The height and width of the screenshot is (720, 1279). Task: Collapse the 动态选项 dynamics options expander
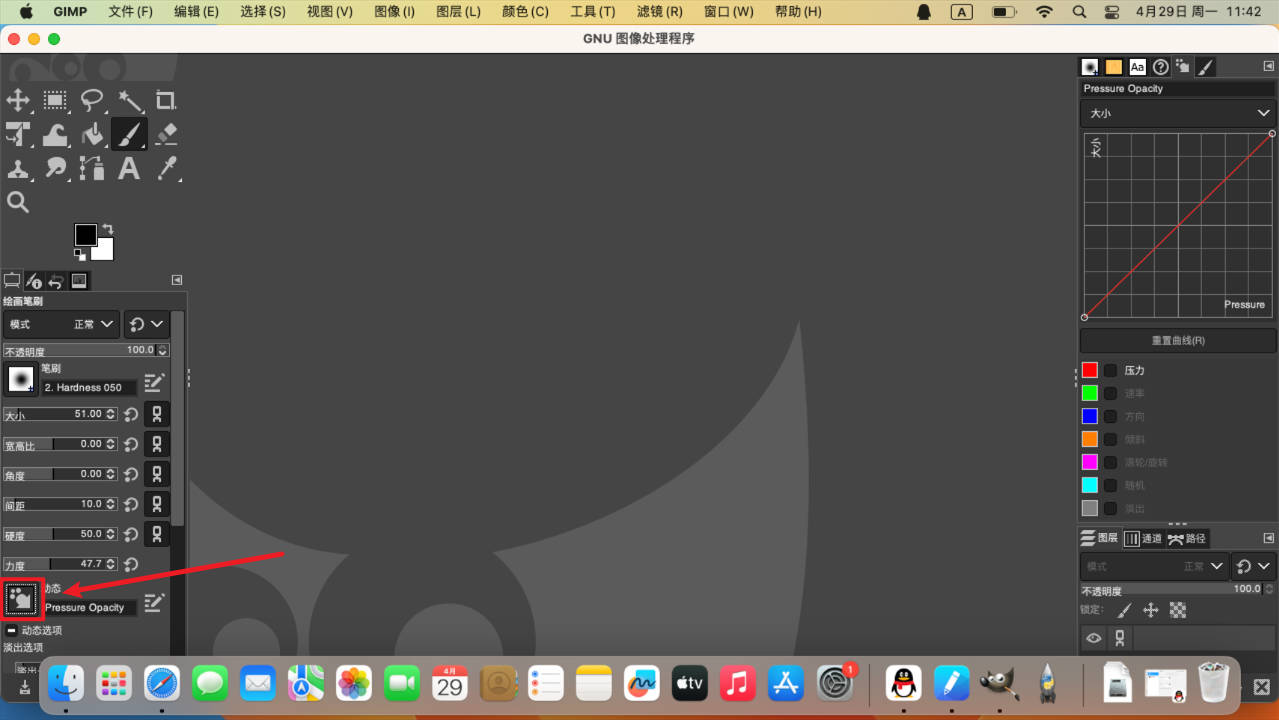tap(11, 630)
